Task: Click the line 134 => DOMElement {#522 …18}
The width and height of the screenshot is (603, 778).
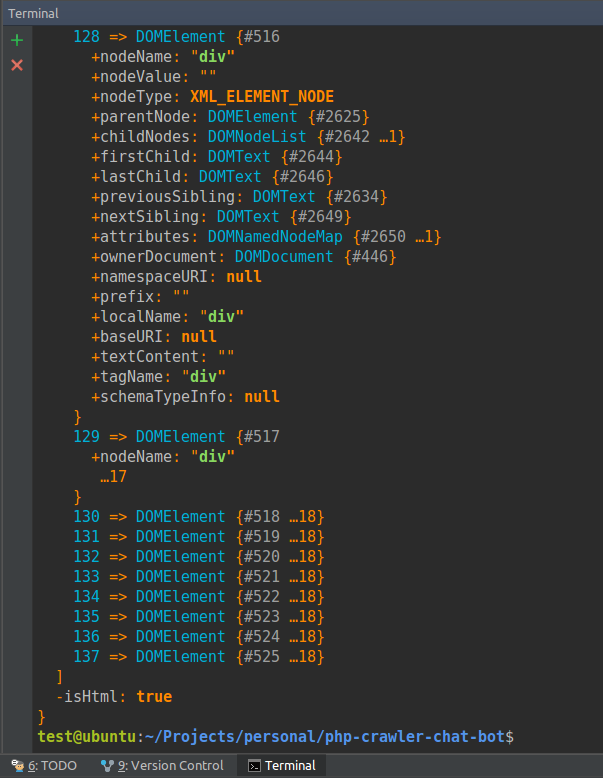Action: pos(199,596)
